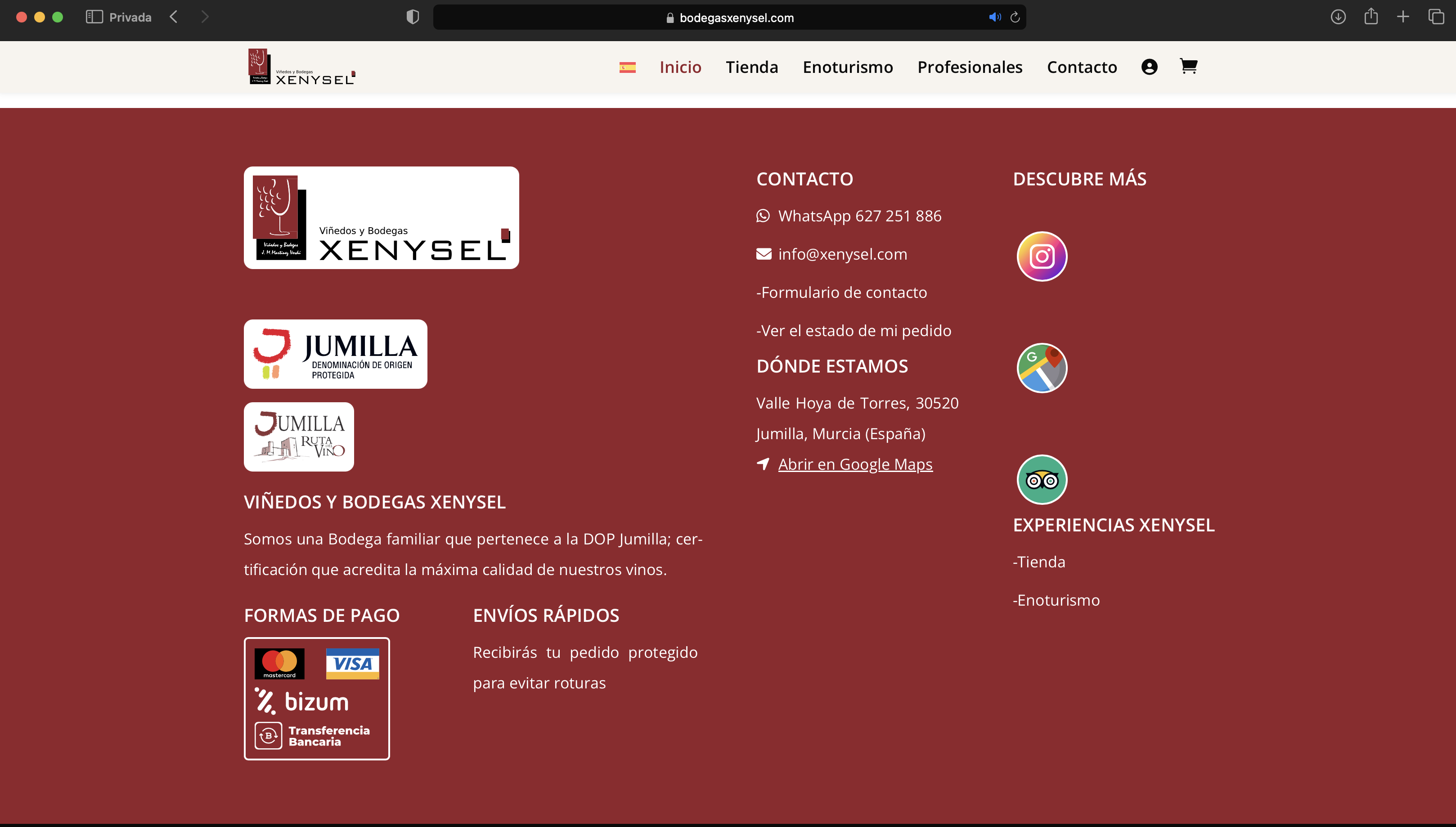Image resolution: width=1456 pixels, height=827 pixels.
Task: Click the Privada browsing label
Action: pos(130,17)
